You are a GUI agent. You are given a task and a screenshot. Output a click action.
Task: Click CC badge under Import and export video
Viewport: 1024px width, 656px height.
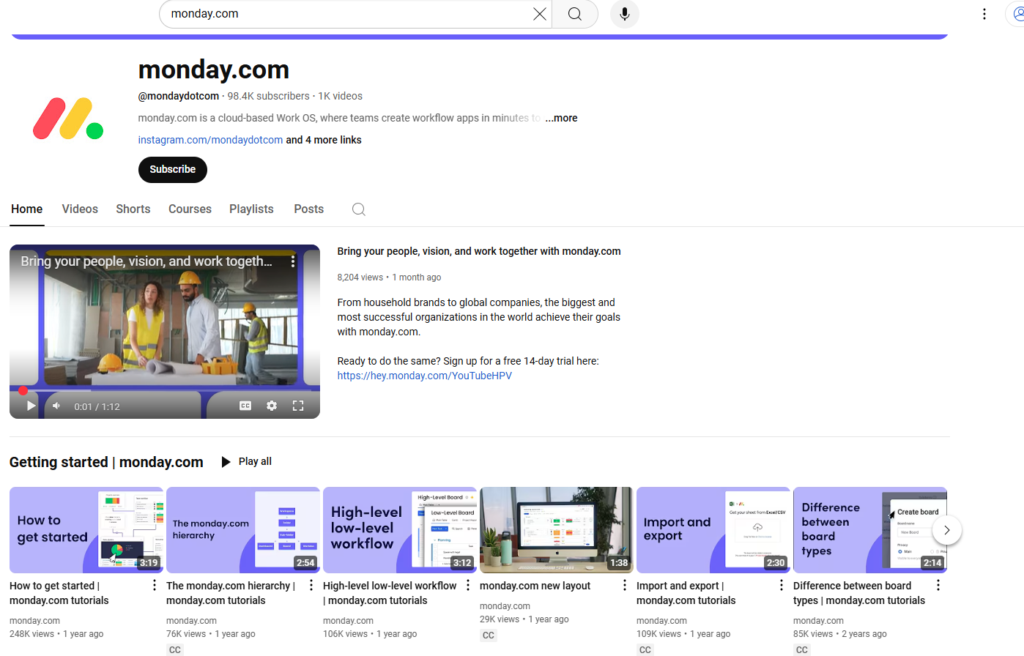point(645,649)
